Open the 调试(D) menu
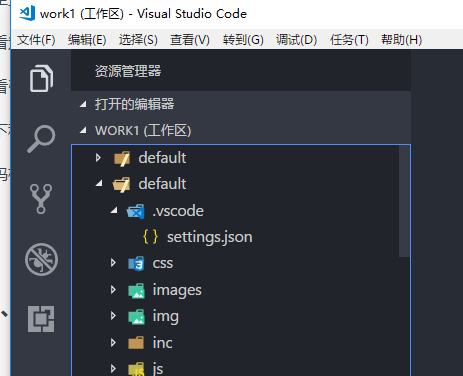 pos(297,40)
